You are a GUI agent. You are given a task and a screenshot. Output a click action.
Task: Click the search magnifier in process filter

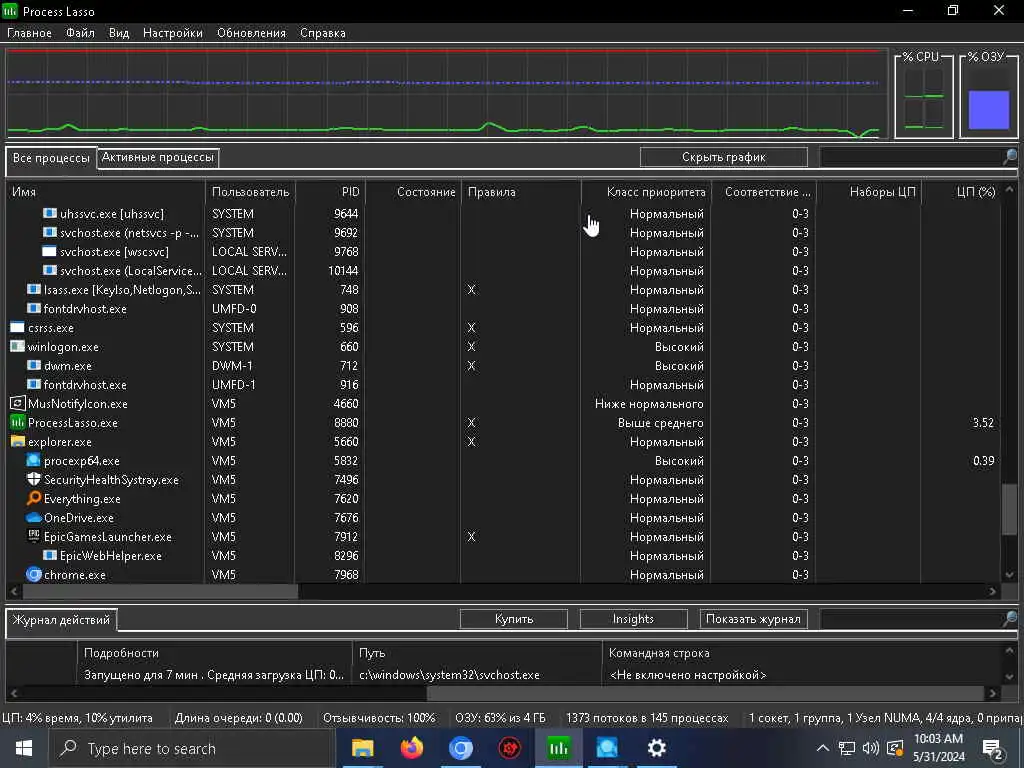[x=1010, y=156]
